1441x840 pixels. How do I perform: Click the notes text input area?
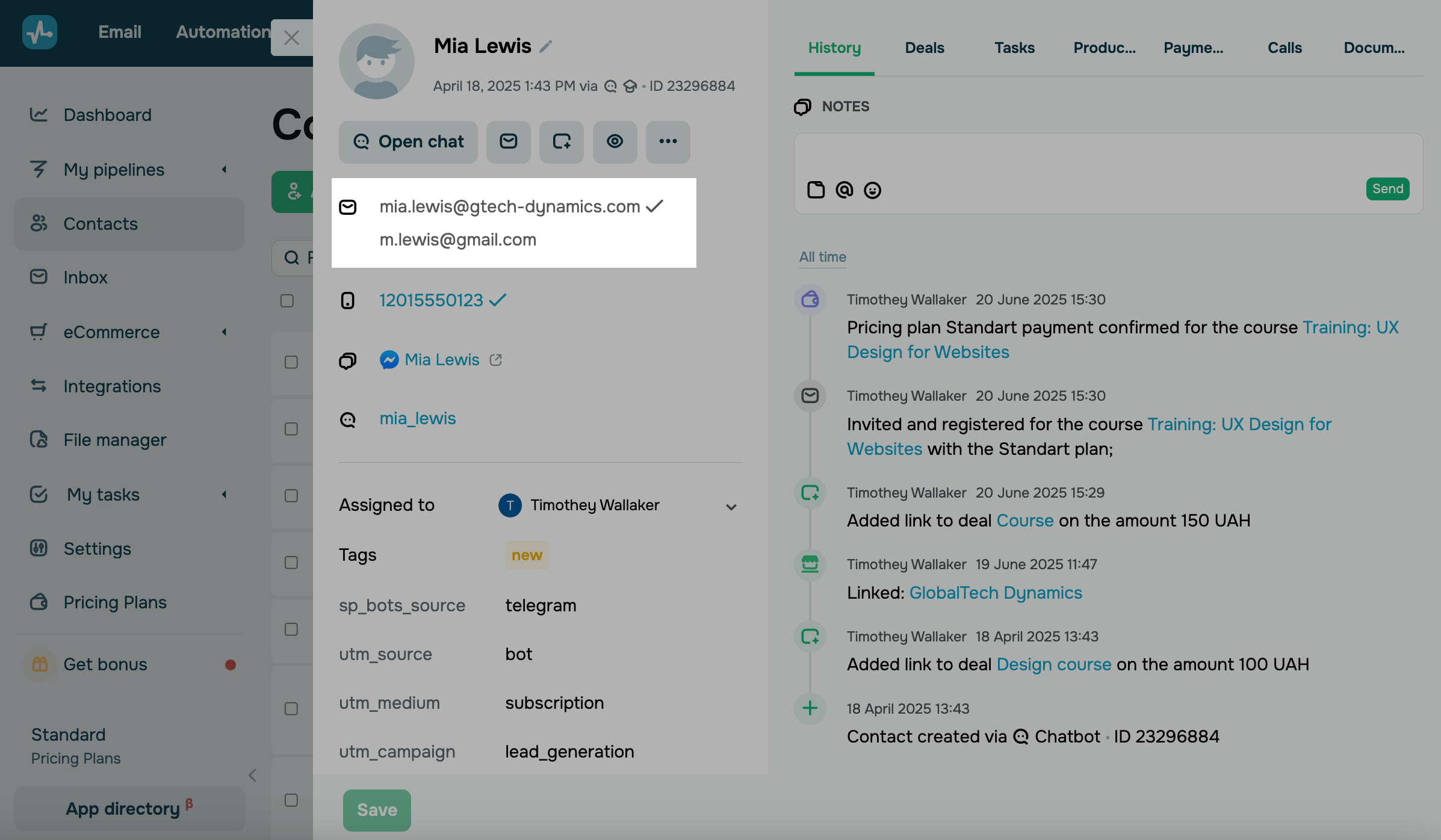click(1108, 156)
